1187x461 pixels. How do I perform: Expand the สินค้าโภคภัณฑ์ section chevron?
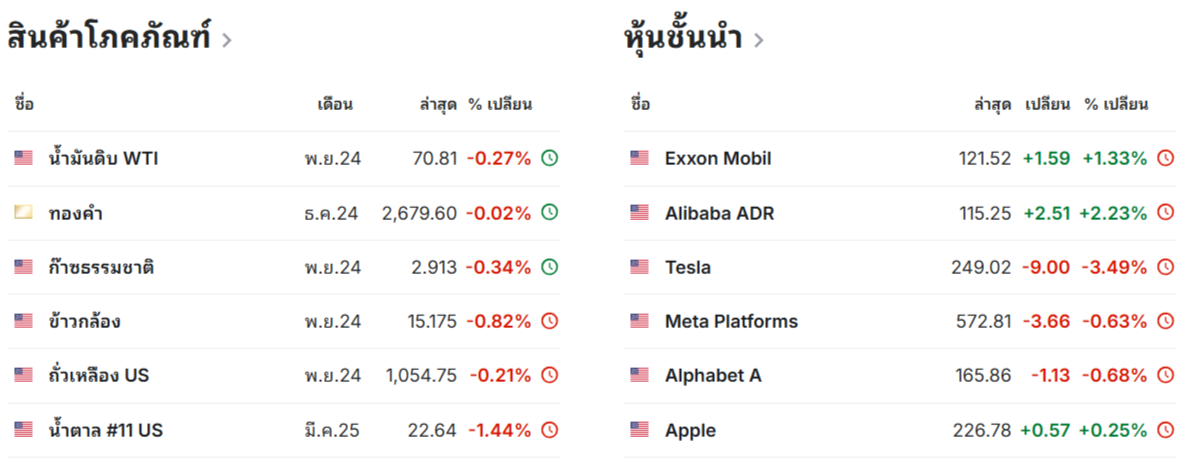226,40
